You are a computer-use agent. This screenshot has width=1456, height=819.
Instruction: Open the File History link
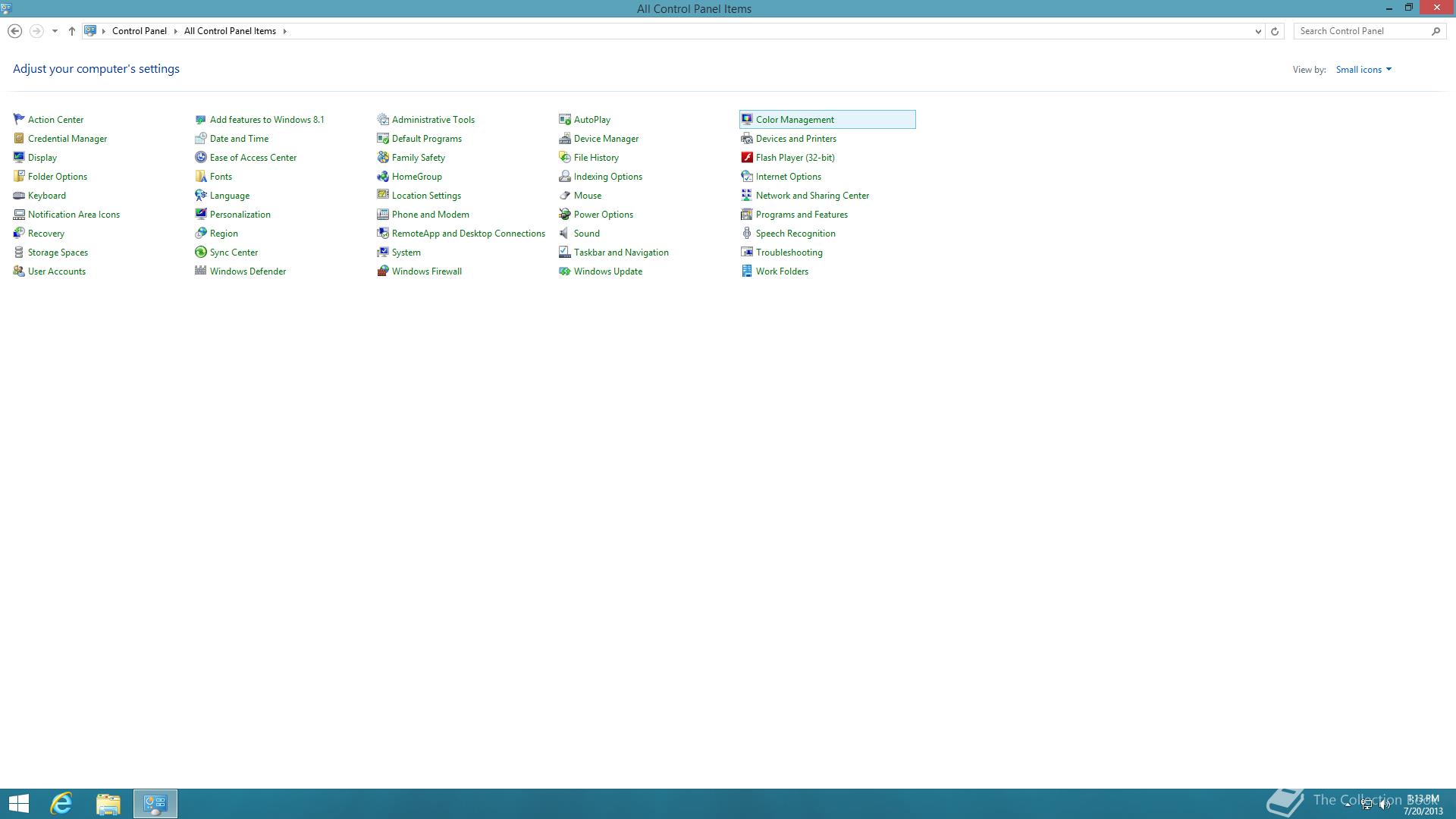[596, 158]
